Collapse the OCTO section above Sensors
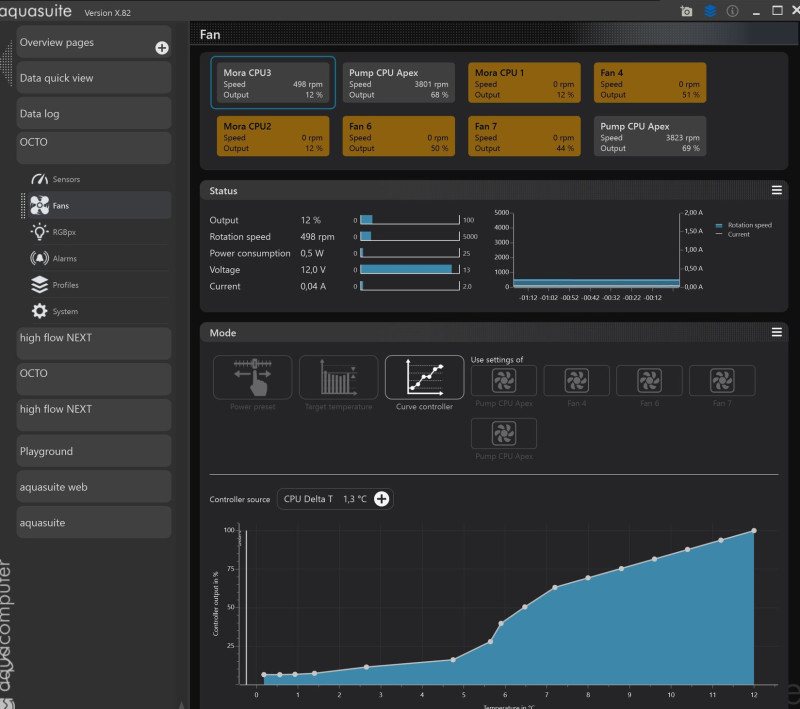 [94, 148]
